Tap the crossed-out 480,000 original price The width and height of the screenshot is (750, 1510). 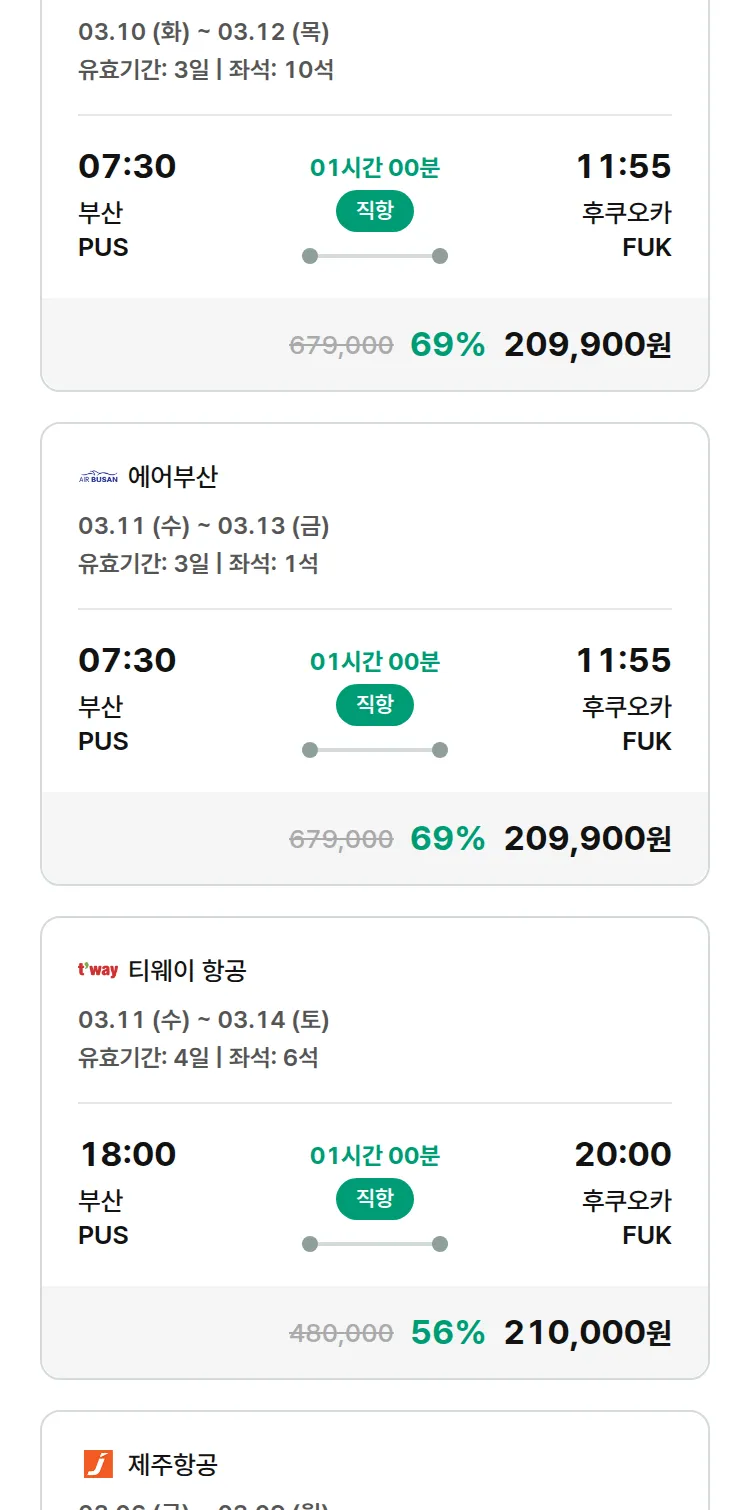(341, 1333)
